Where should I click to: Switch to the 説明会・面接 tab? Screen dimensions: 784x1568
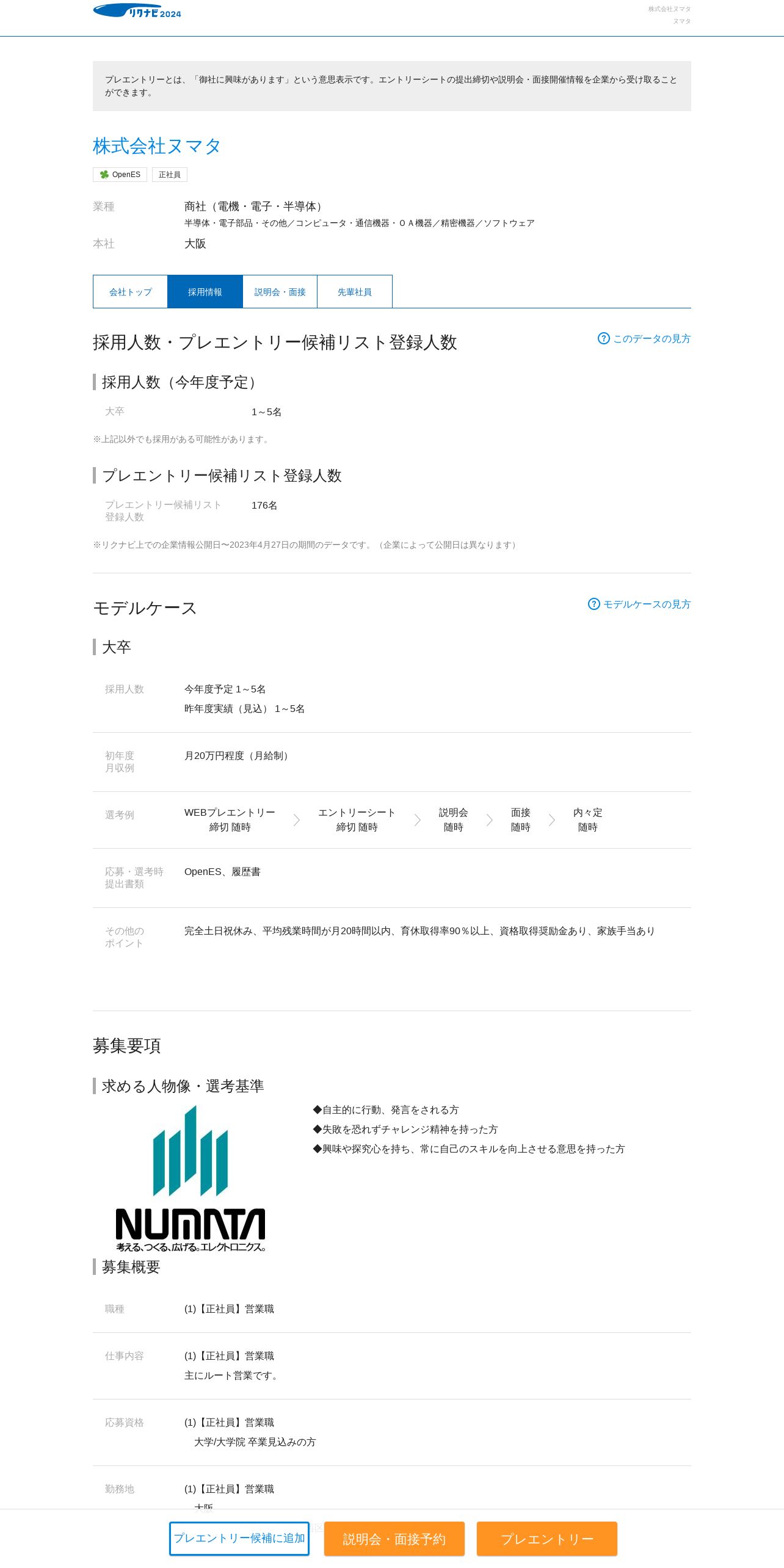[x=280, y=292]
